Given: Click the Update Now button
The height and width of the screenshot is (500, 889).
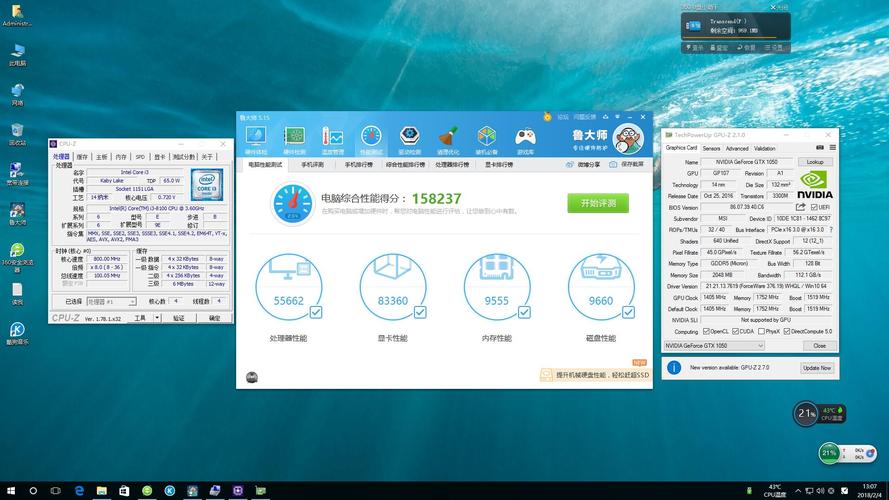Looking at the screenshot, I should pyautogui.click(x=816, y=368).
